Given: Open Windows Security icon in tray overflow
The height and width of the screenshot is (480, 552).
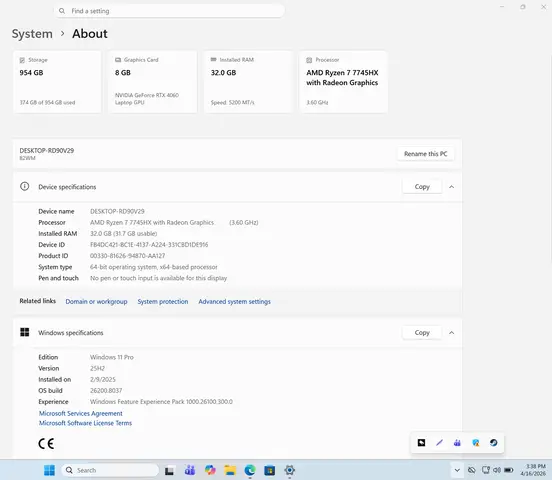Looking at the screenshot, I should (x=476, y=443).
